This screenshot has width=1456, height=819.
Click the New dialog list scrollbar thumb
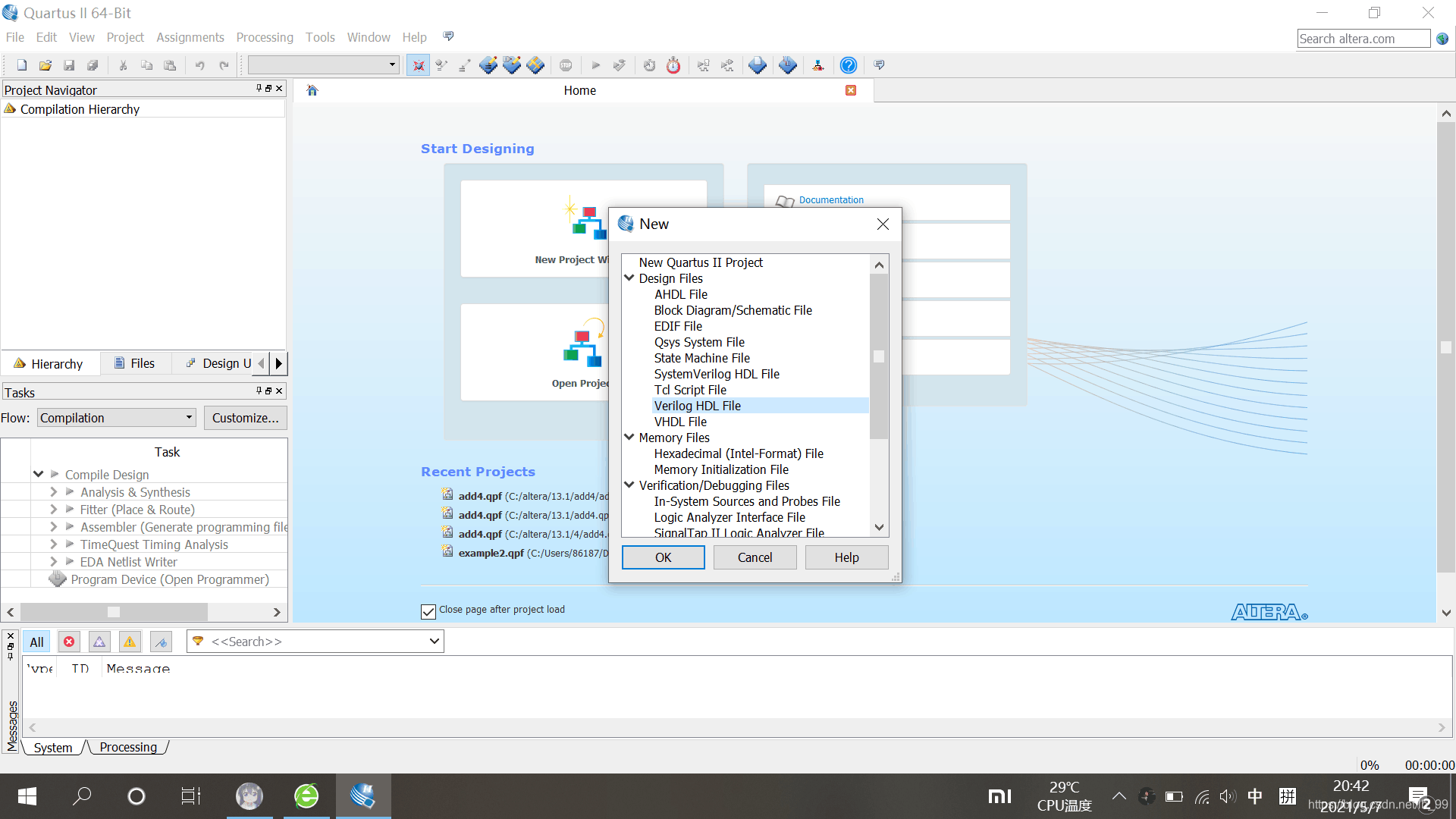pyautogui.click(x=879, y=356)
